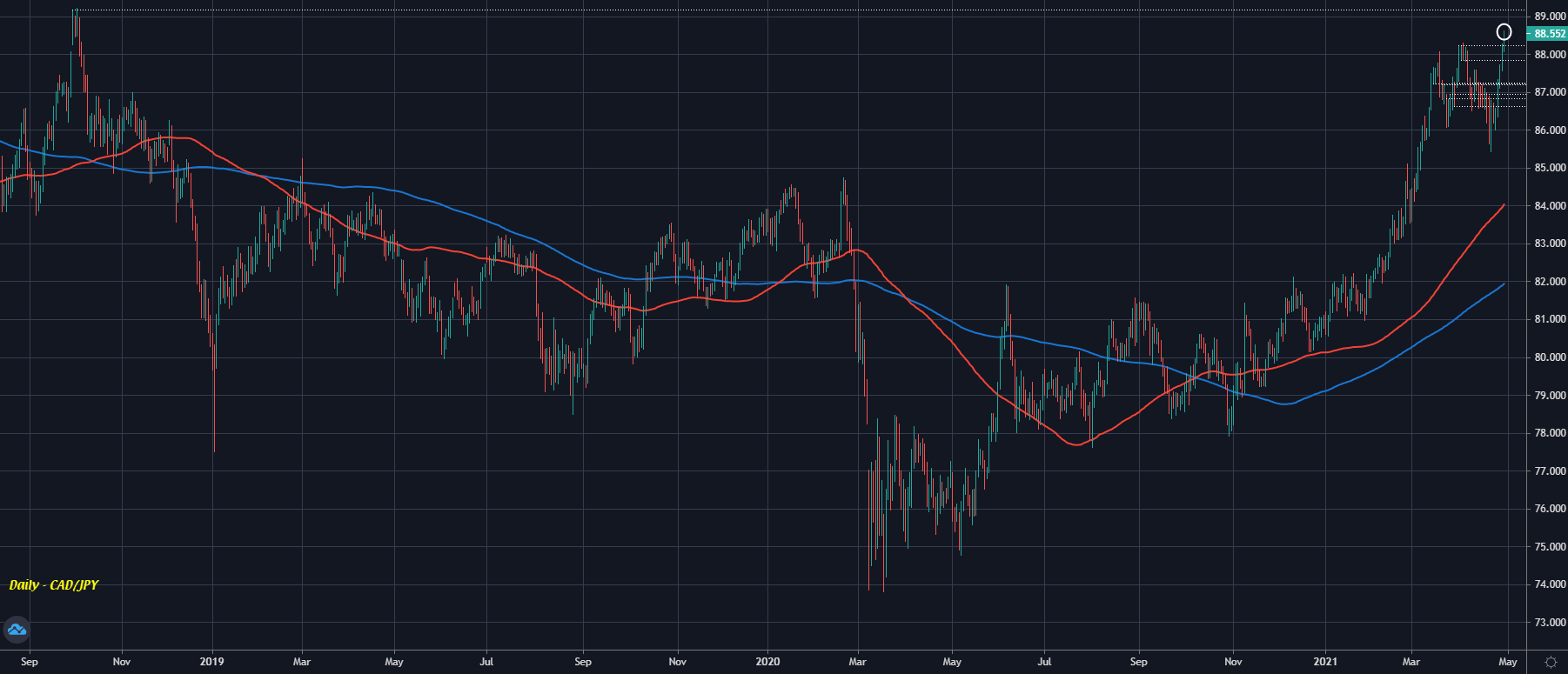Open chart settings gear icon
The height and width of the screenshot is (674, 1568).
coord(1551,662)
